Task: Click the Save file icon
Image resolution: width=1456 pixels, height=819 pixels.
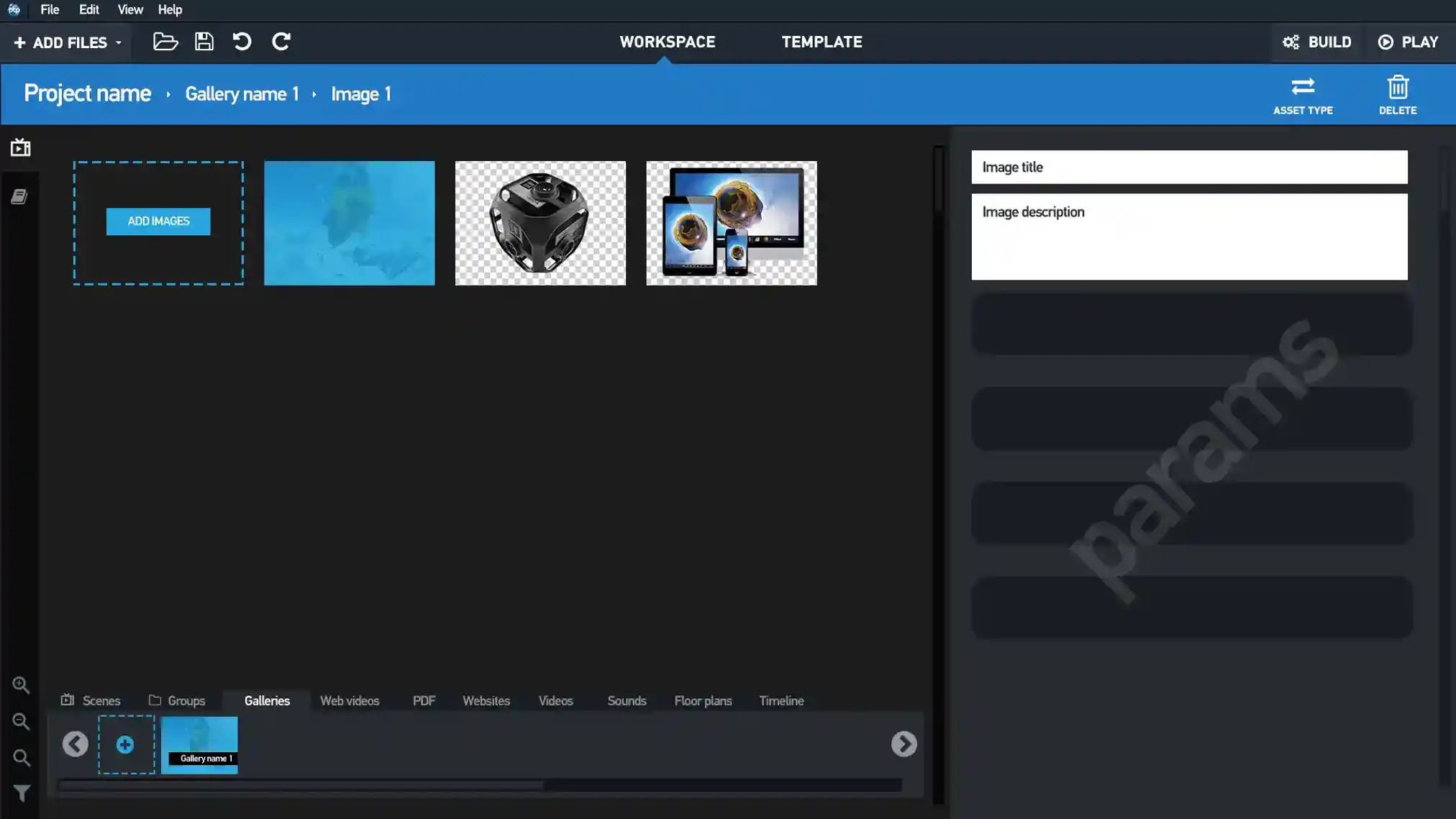Action: [x=203, y=41]
